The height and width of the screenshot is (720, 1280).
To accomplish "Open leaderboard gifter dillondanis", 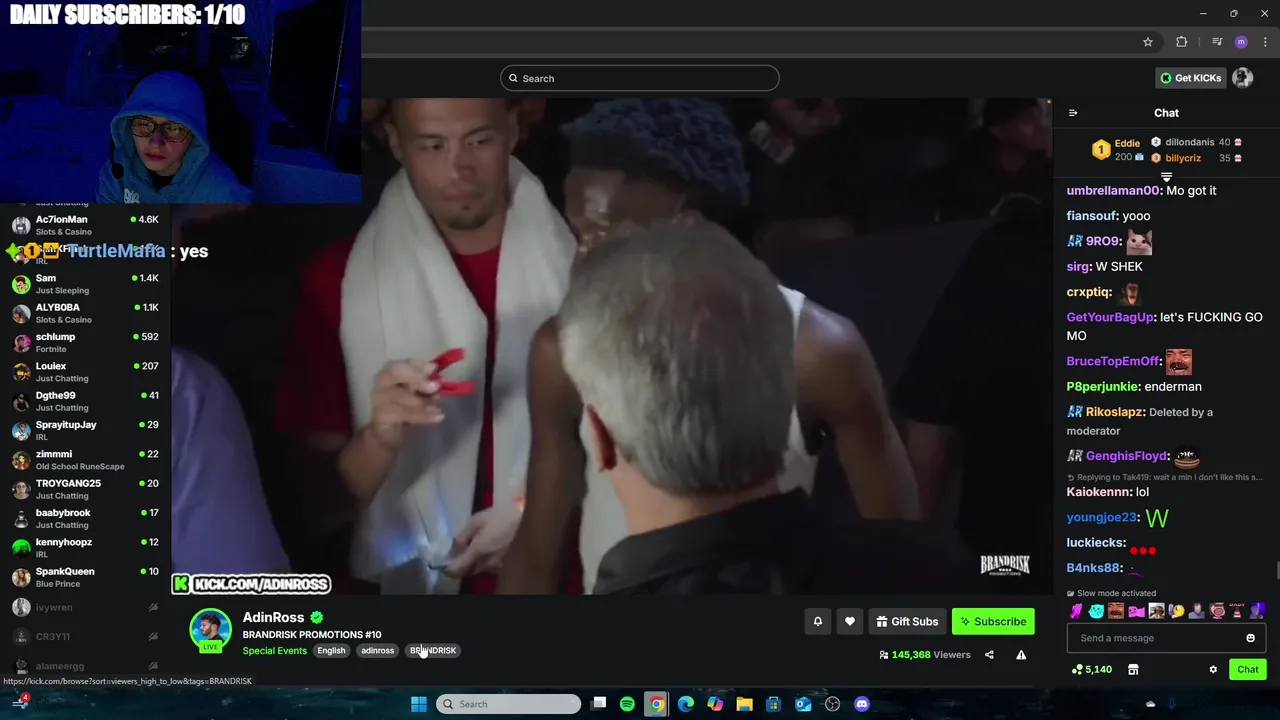I will point(1189,142).
